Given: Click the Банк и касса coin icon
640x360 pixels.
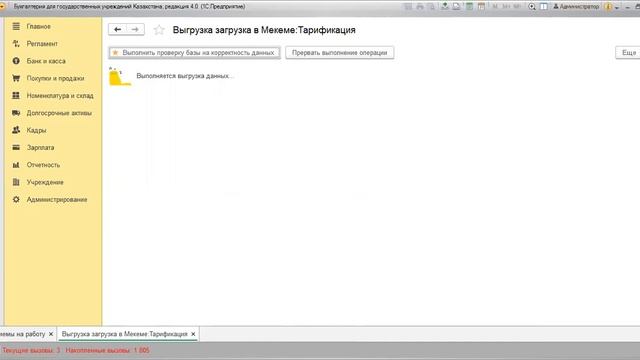Looking at the screenshot, I should [16, 61].
